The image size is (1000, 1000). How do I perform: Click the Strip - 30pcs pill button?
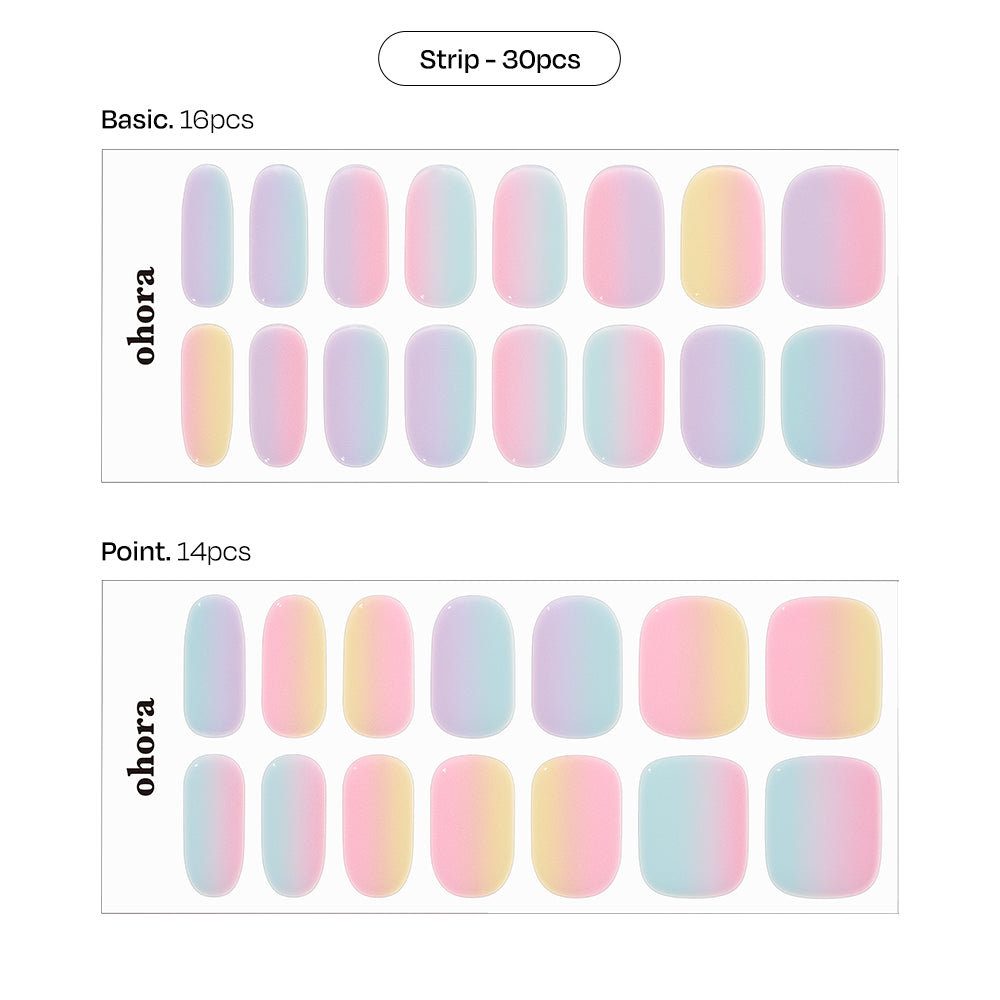tap(499, 59)
